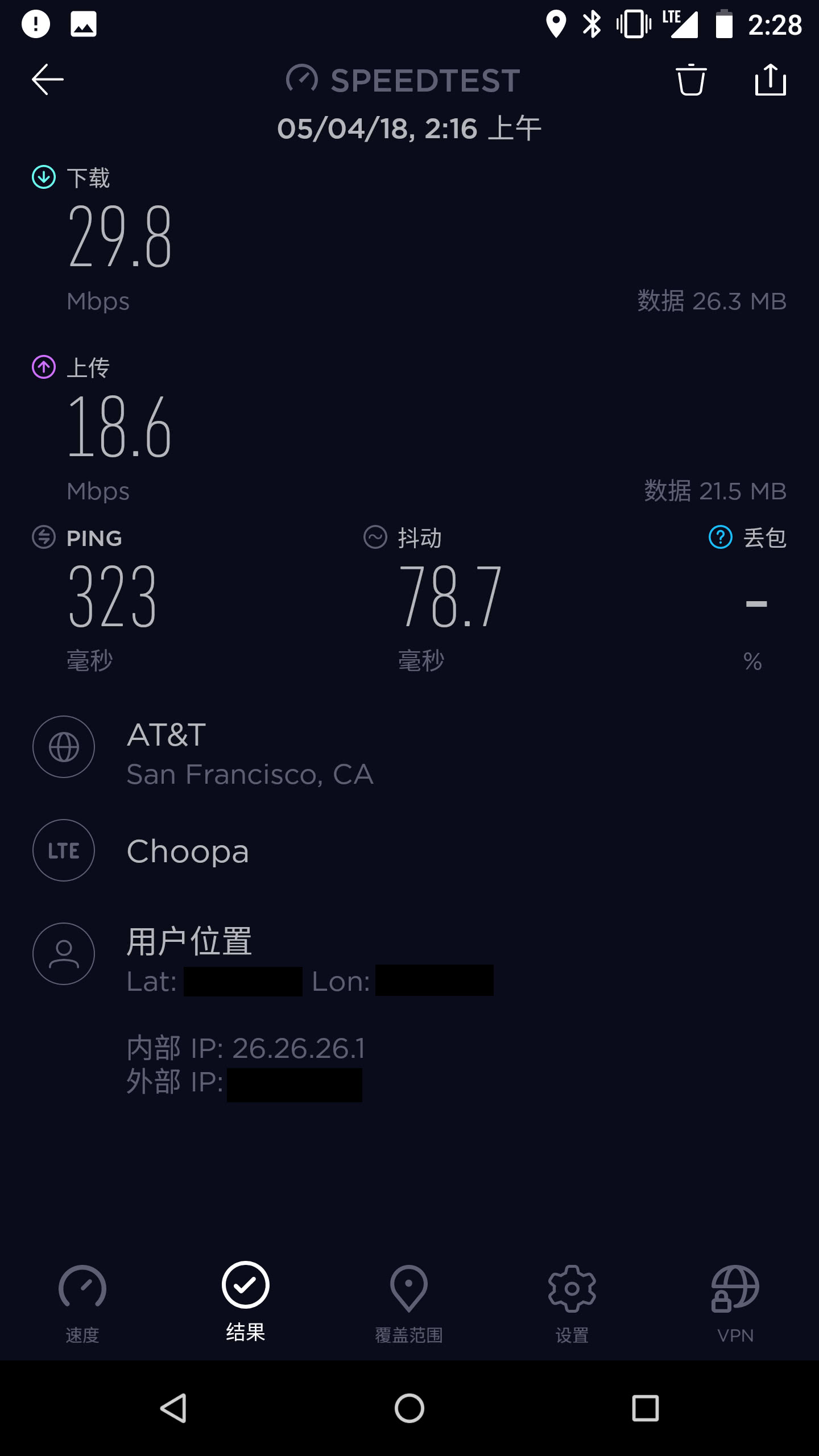This screenshot has height=1456, width=819.
Task: Tap the packet loss help icon
Action: coord(720,537)
